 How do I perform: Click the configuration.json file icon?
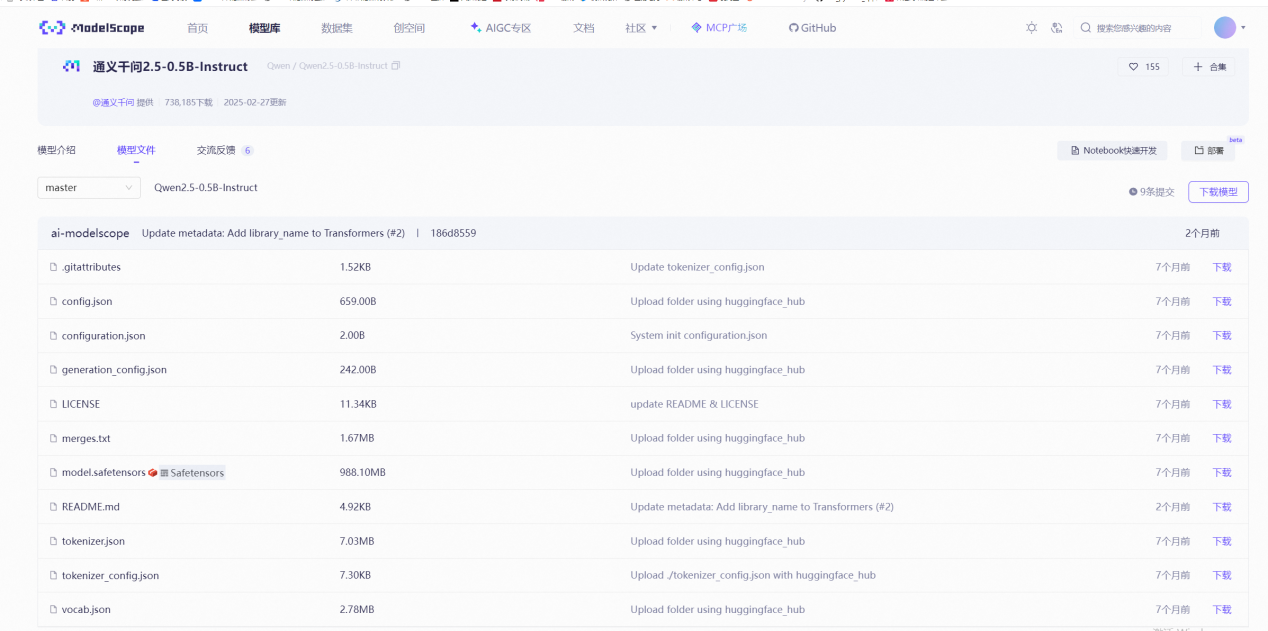coord(54,336)
